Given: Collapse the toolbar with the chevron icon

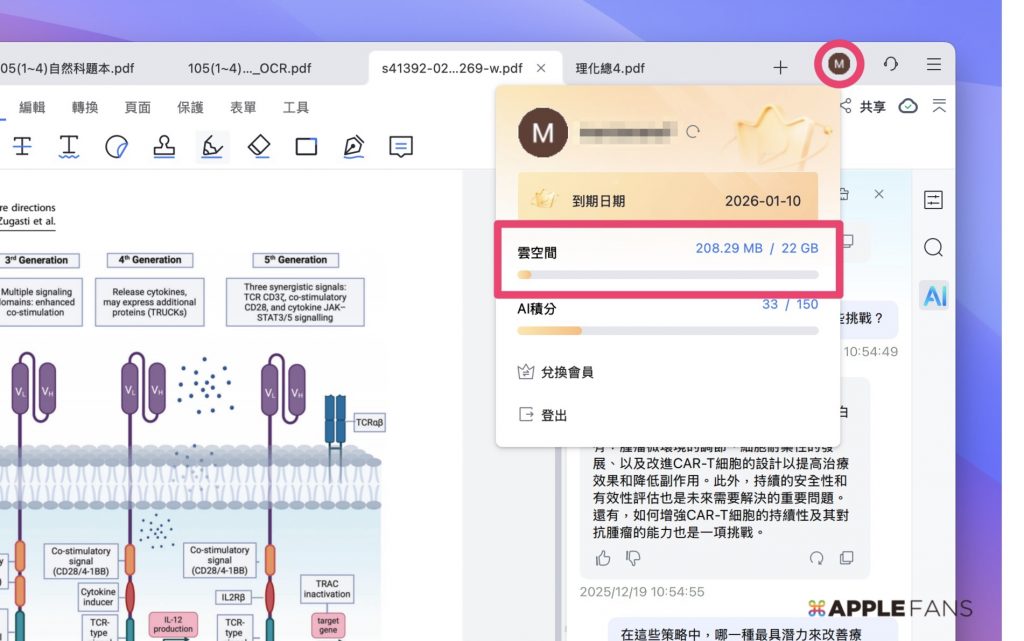Looking at the screenshot, I should 938,106.
